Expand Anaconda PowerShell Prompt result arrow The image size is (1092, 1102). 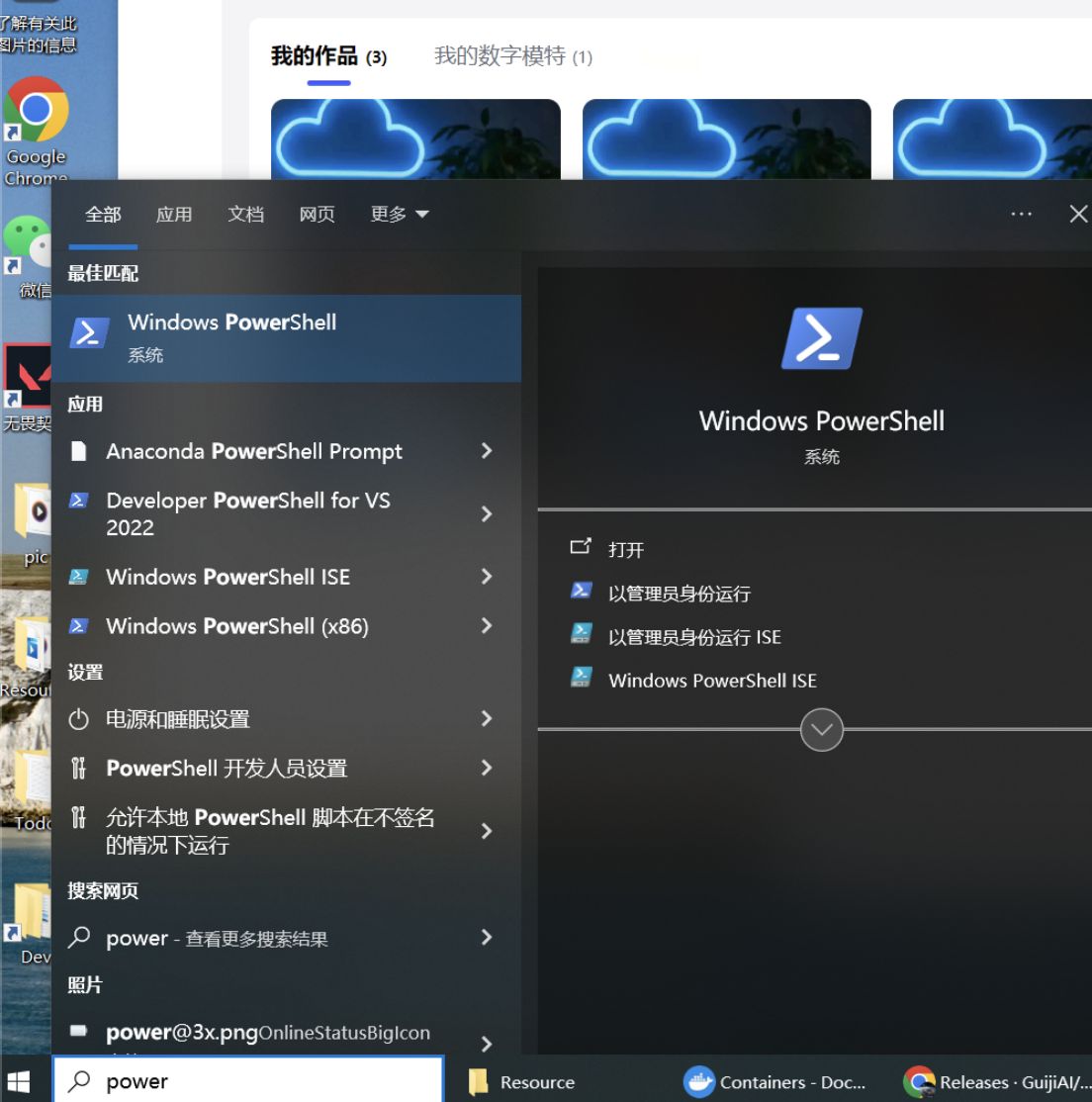487,451
